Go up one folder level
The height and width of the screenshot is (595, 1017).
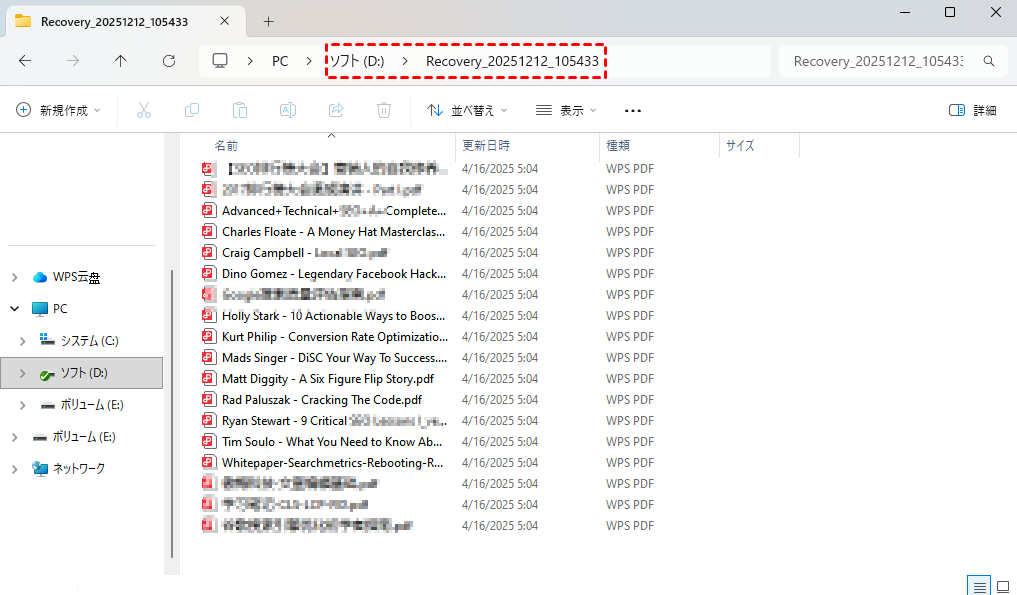click(121, 61)
